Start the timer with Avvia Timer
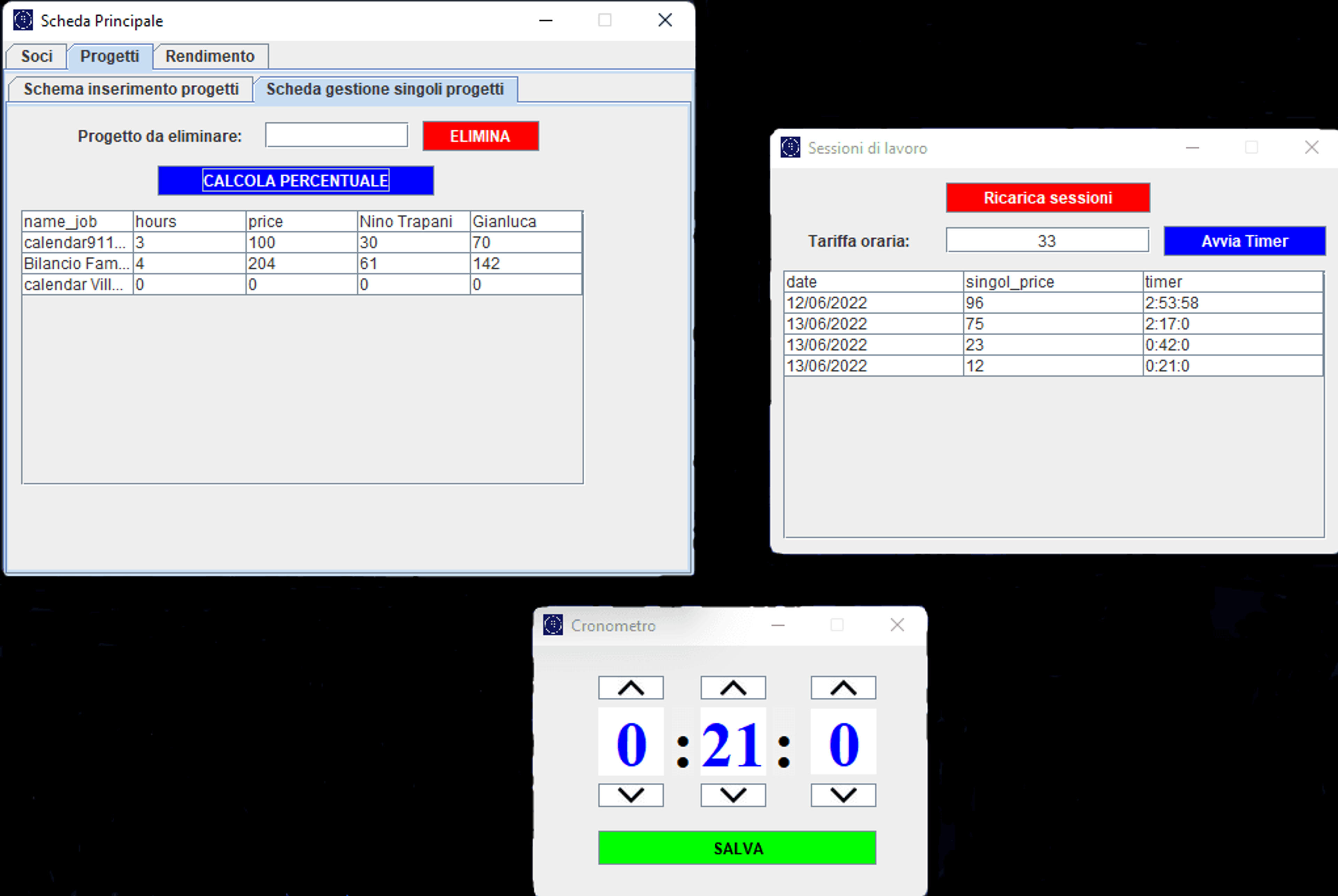Image resolution: width=1338 pixels, height=896 pixels. 1245,241
